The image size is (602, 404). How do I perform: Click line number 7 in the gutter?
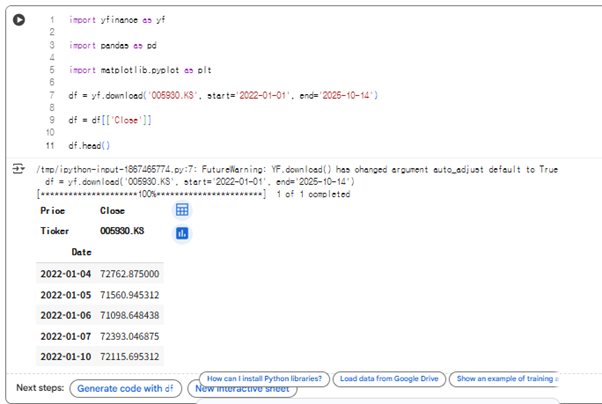[x=52, y=95]
